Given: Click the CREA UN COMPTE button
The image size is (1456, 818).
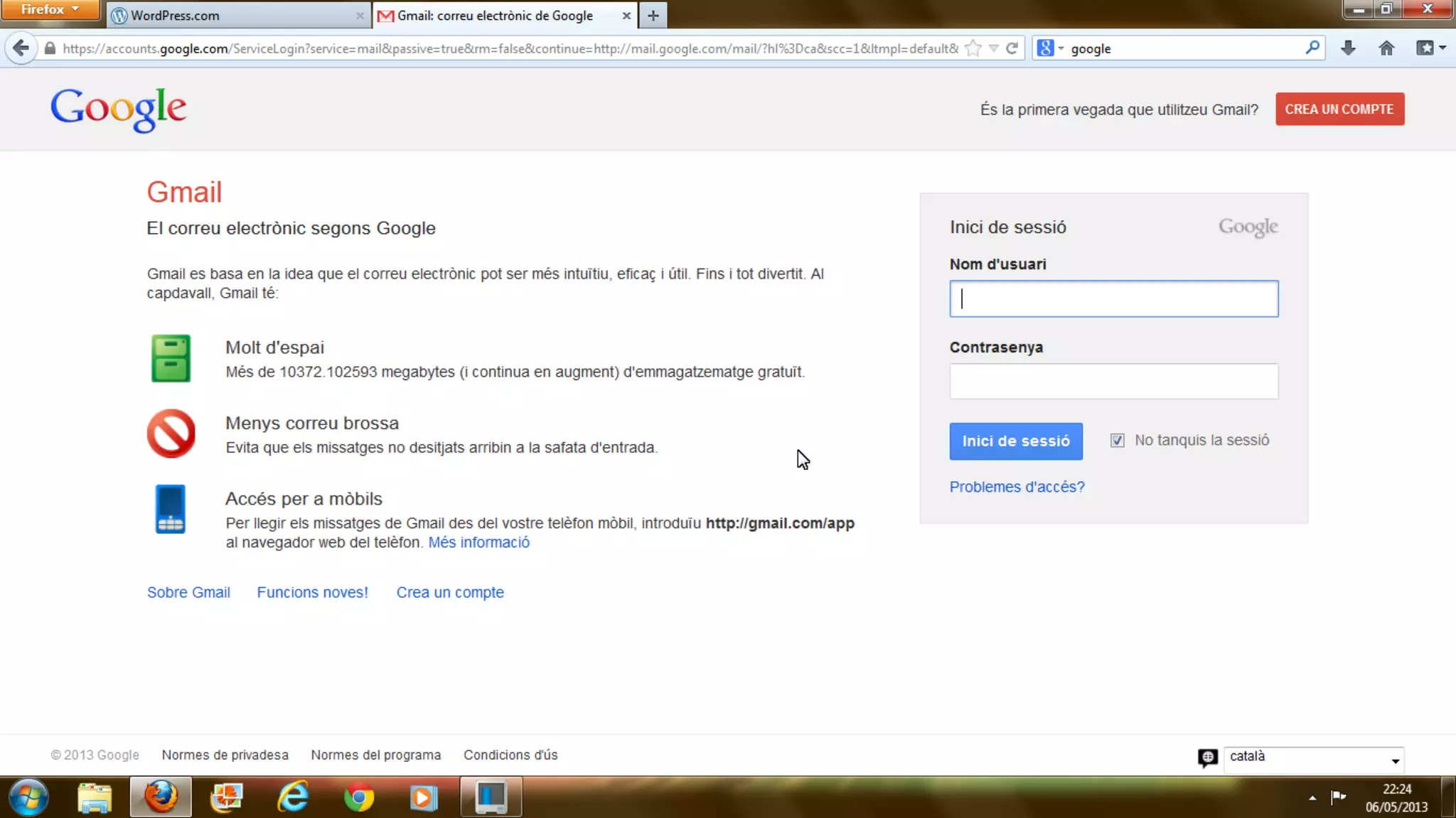Looking at the screenshot, I should (1339, 109).
